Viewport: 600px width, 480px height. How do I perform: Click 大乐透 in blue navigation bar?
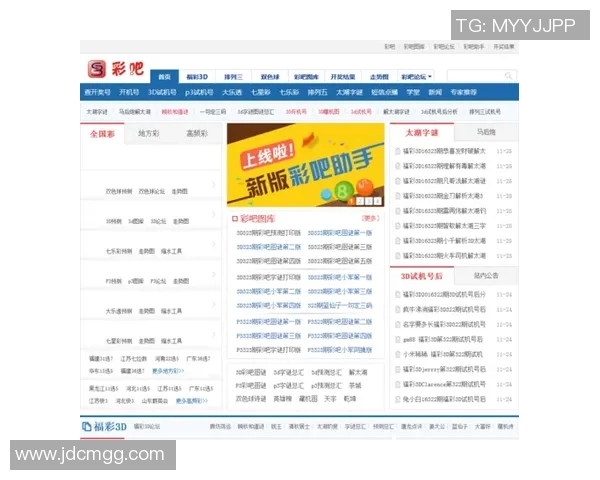[x=232, y=92]
